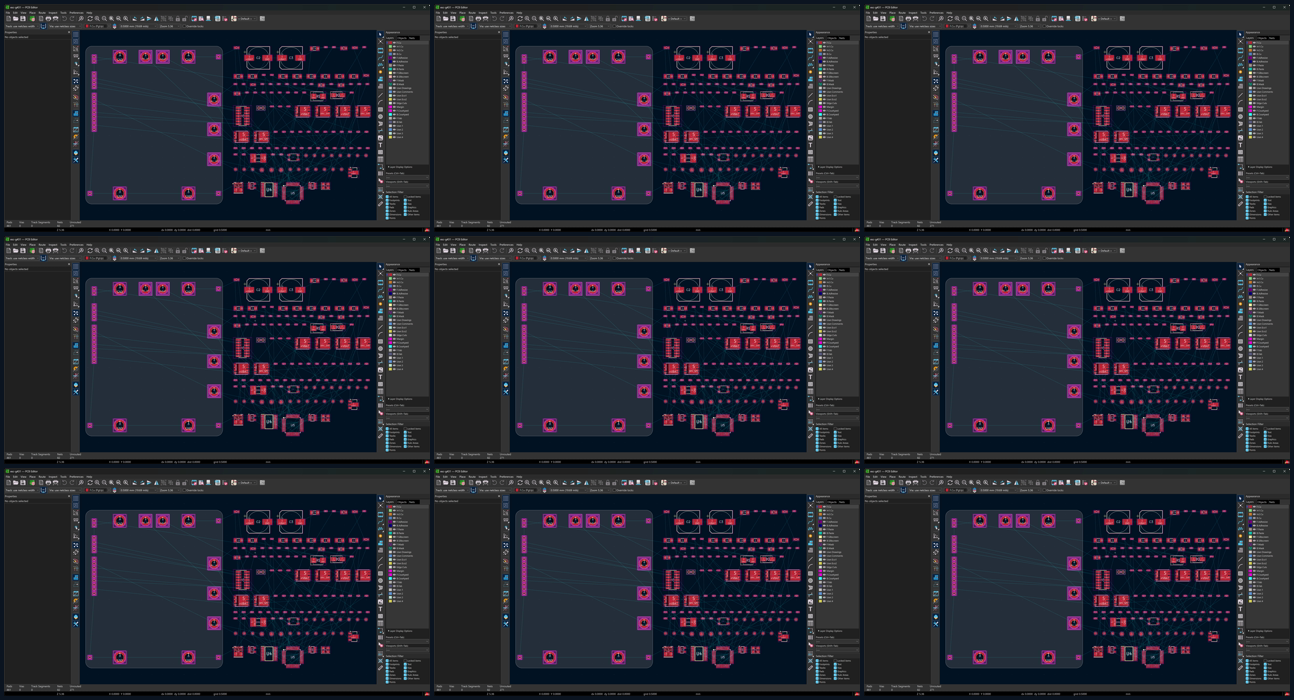The height and width of the screenshot is (700, 1294).
Task: Click the Undo icon in the top-left window toolbar
Action: pos(64,18)
